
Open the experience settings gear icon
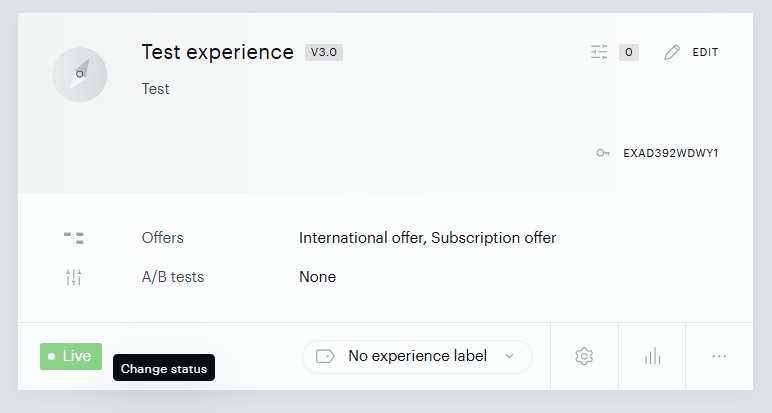584,356
